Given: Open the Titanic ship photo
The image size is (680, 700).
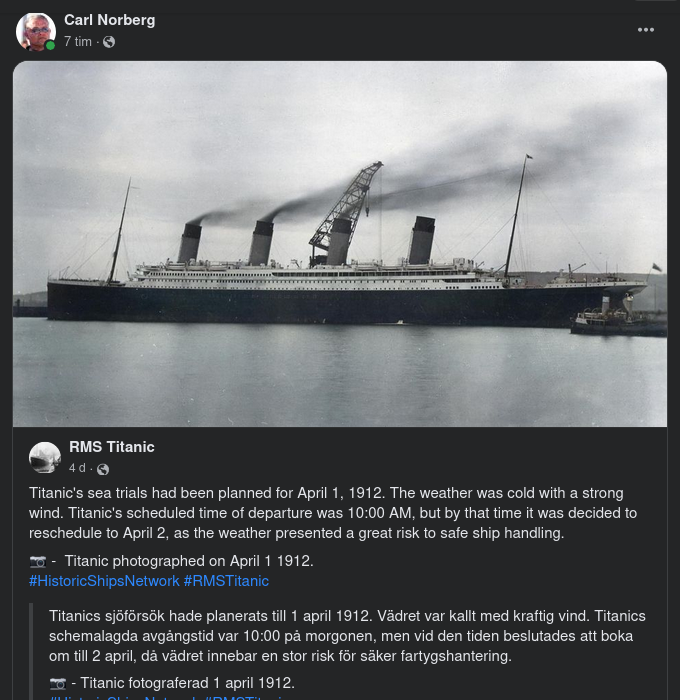Looking at the screenshot, I should (340, 244).
